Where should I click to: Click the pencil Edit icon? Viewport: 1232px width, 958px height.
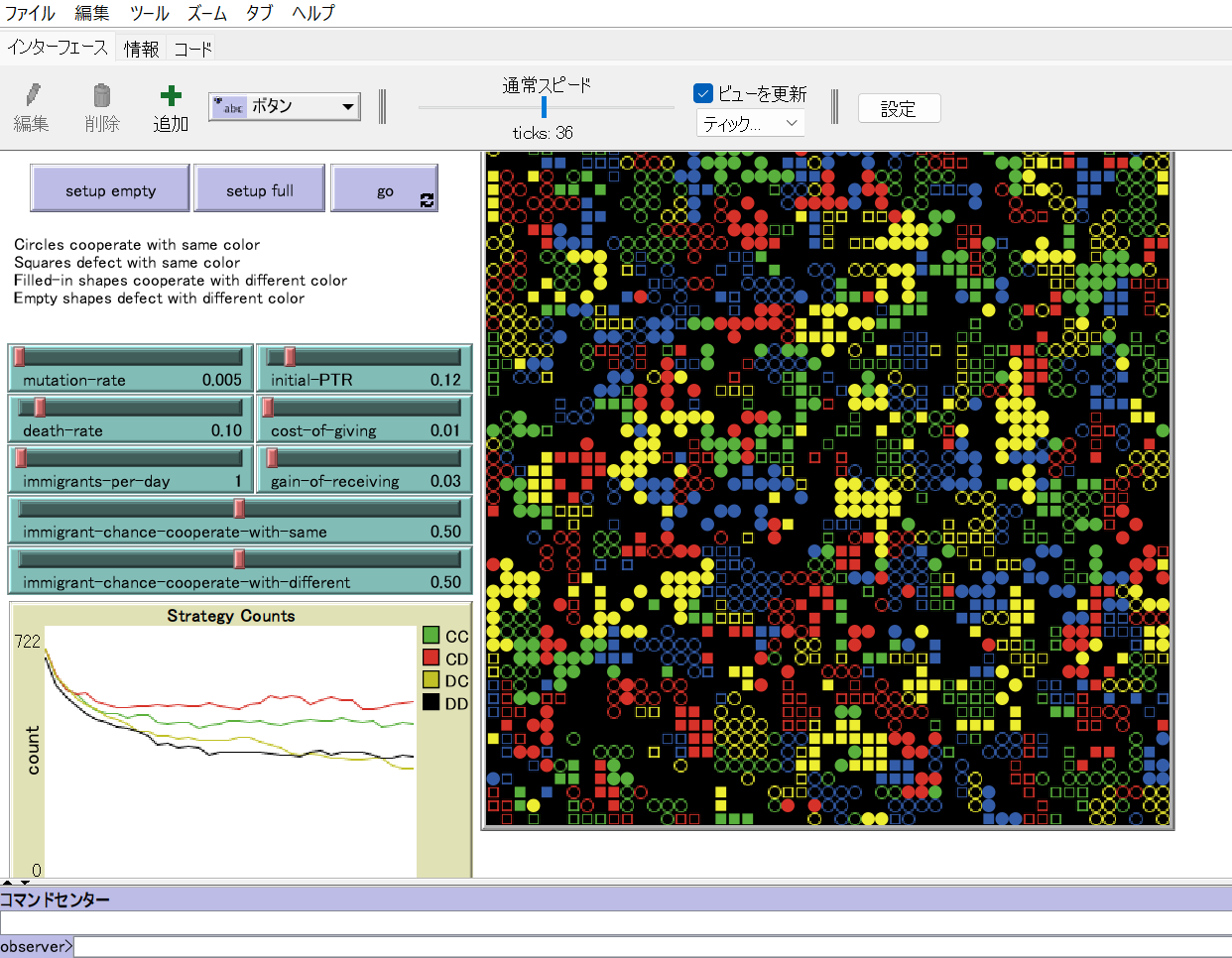tap(32, 95)
